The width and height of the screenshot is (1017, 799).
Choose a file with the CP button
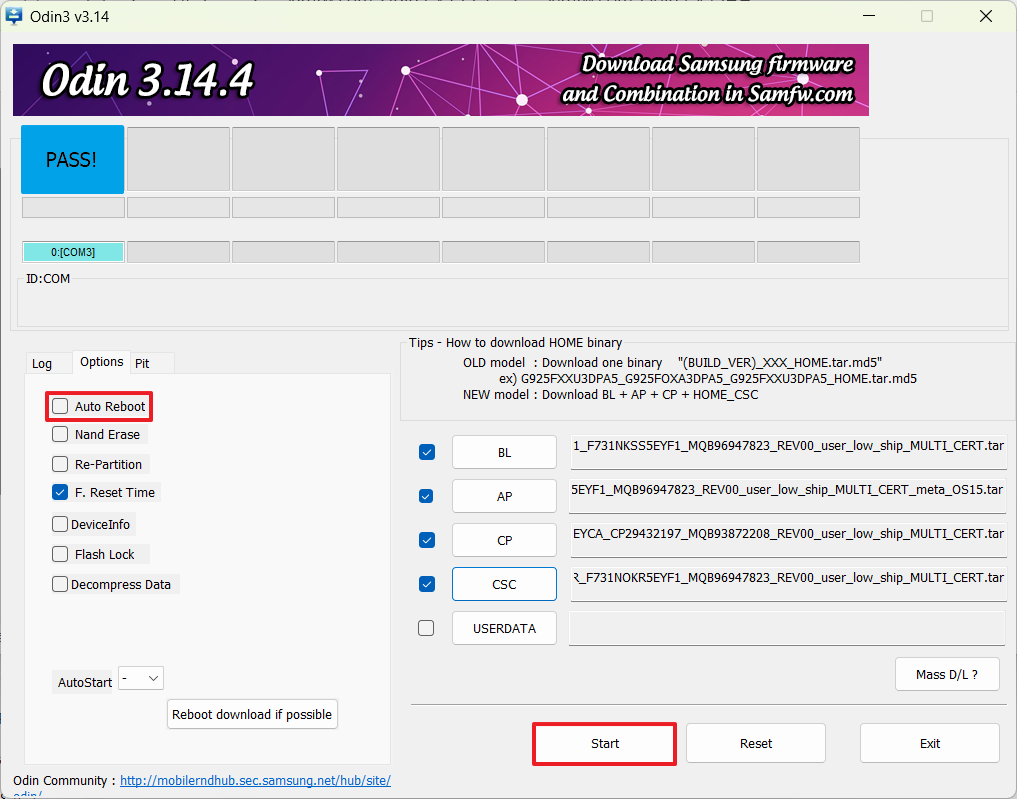tap(504, 540)
